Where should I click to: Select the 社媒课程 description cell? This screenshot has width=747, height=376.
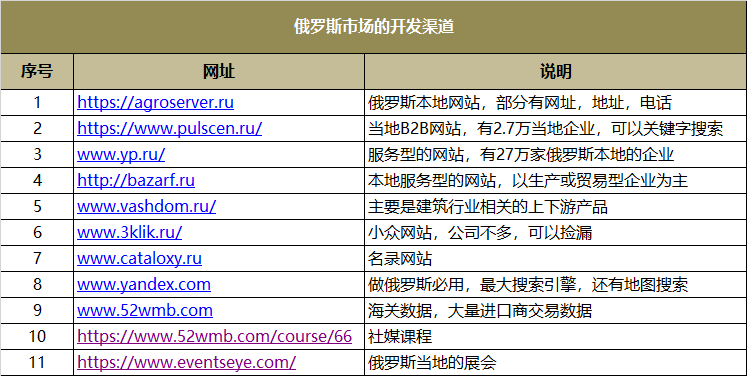(x=555, y=336)
